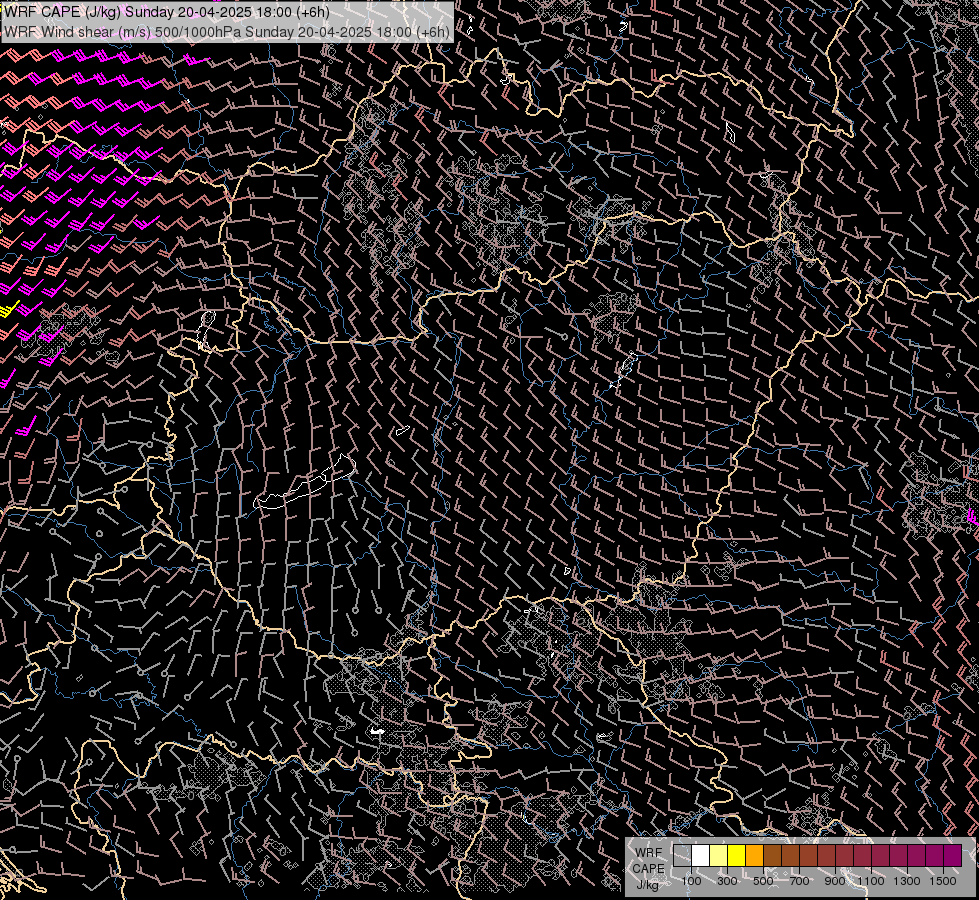The width and height of the screenshot is (979, 900).
Task: Select the orange legend swatch
Action: pyautogui.click(x=754, y=856)
